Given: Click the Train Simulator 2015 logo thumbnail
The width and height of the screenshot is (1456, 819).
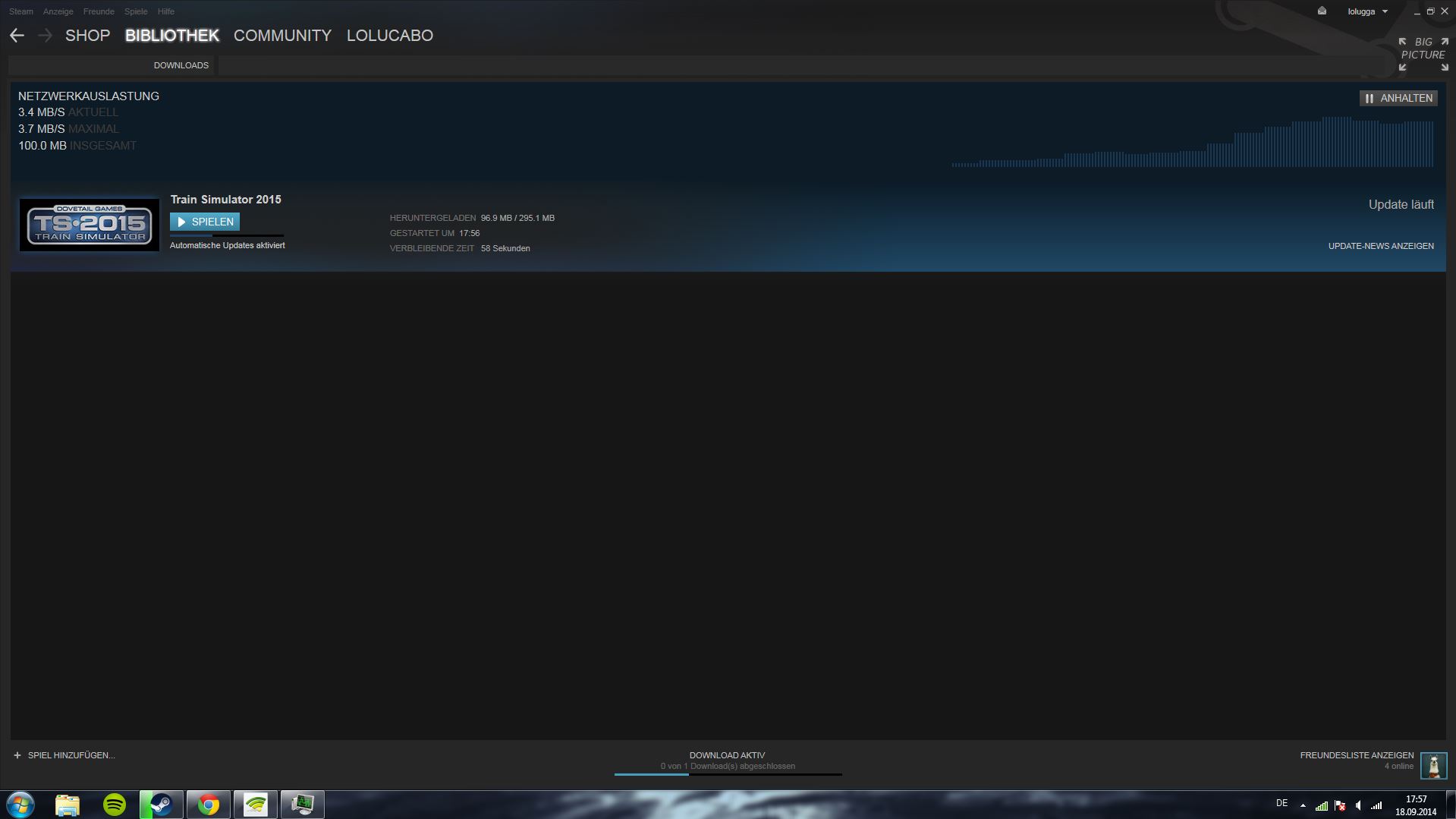Looking at the screenshot, I should pos(90,225).
